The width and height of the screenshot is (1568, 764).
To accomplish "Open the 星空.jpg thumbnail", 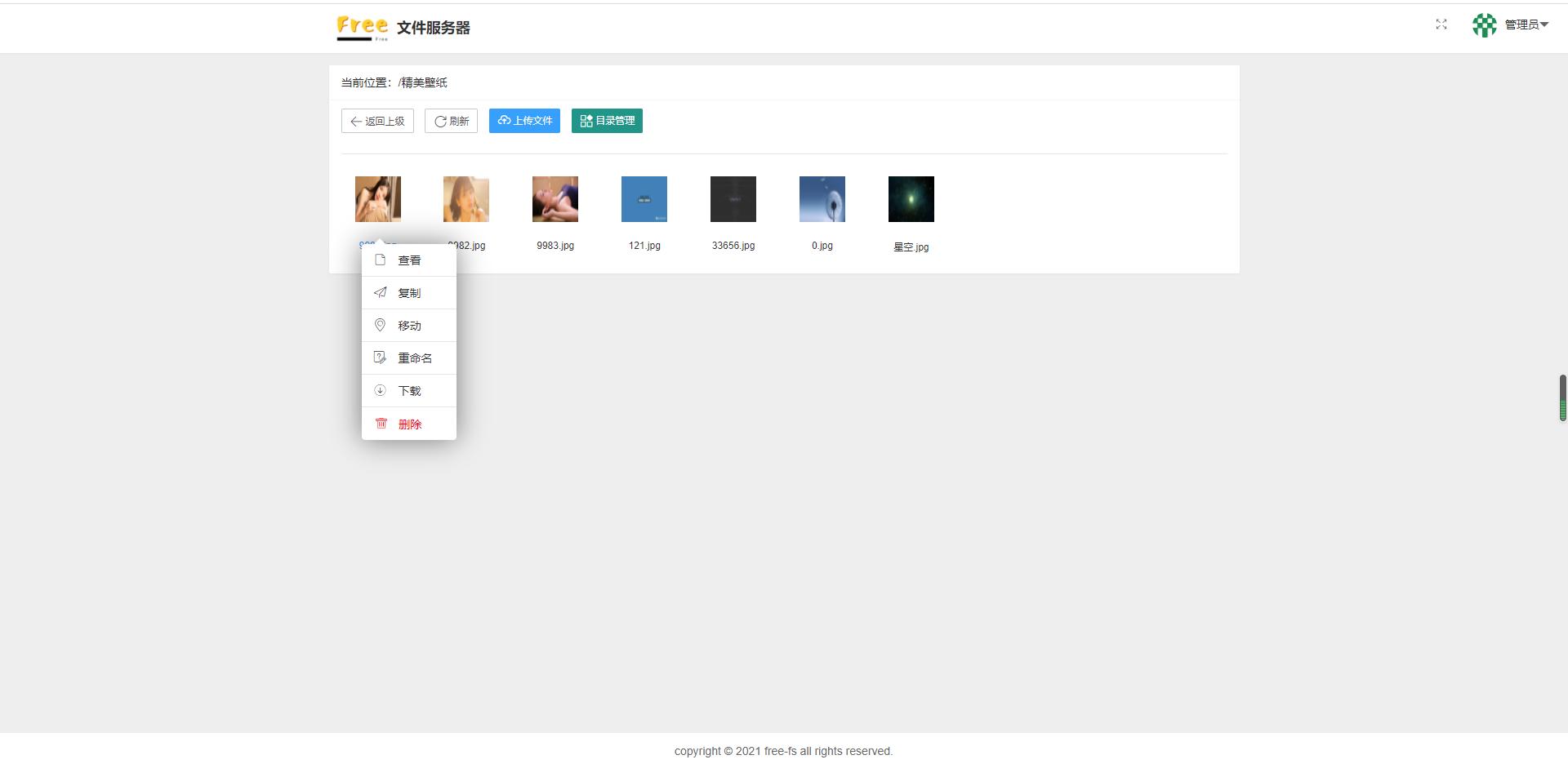I will coord(911,198).
